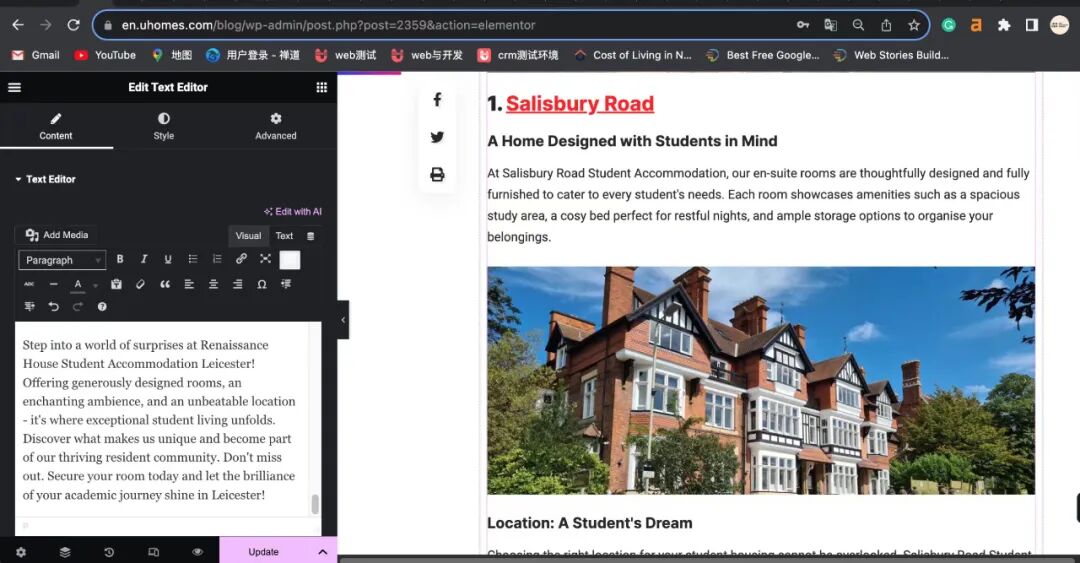Open the text color picker

78,284
